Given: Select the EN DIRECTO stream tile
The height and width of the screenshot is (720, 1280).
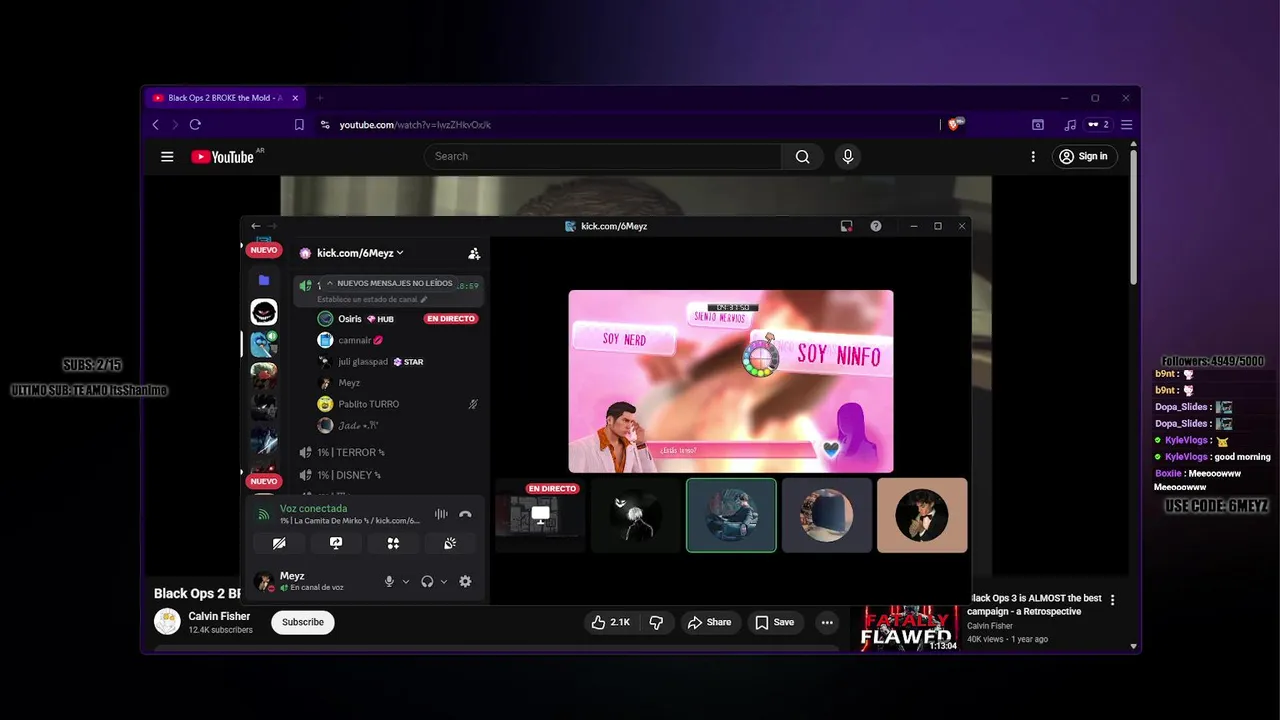Looking at the screenshot, I should [x=540, y=515].
